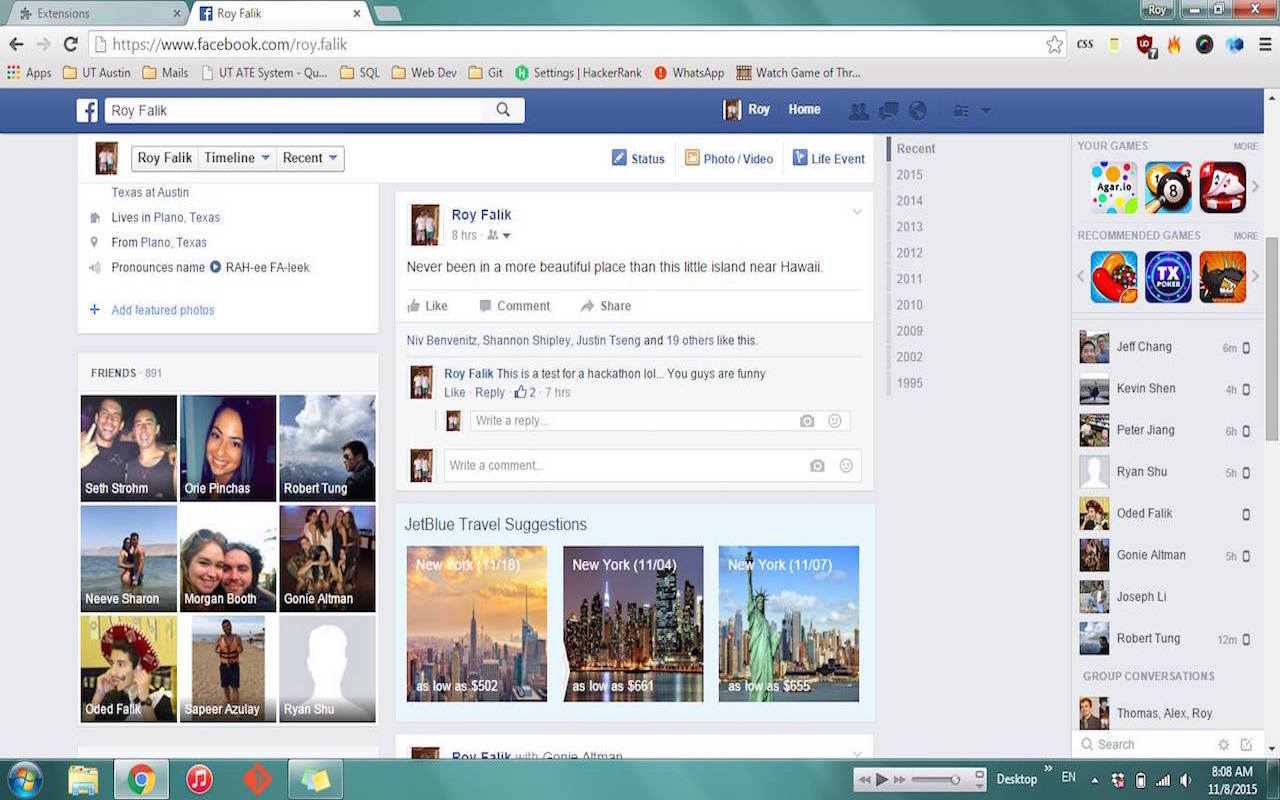Go to Home in Facebook top bar

click(804, 110)
